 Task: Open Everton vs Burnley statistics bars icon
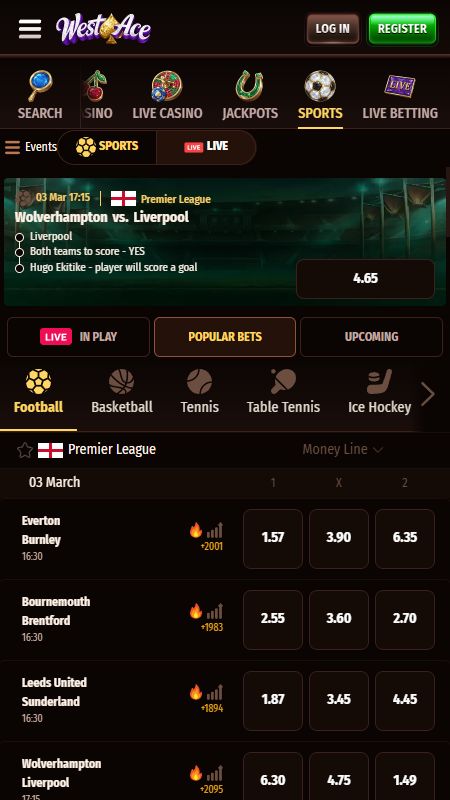click(x=215, y=531)
